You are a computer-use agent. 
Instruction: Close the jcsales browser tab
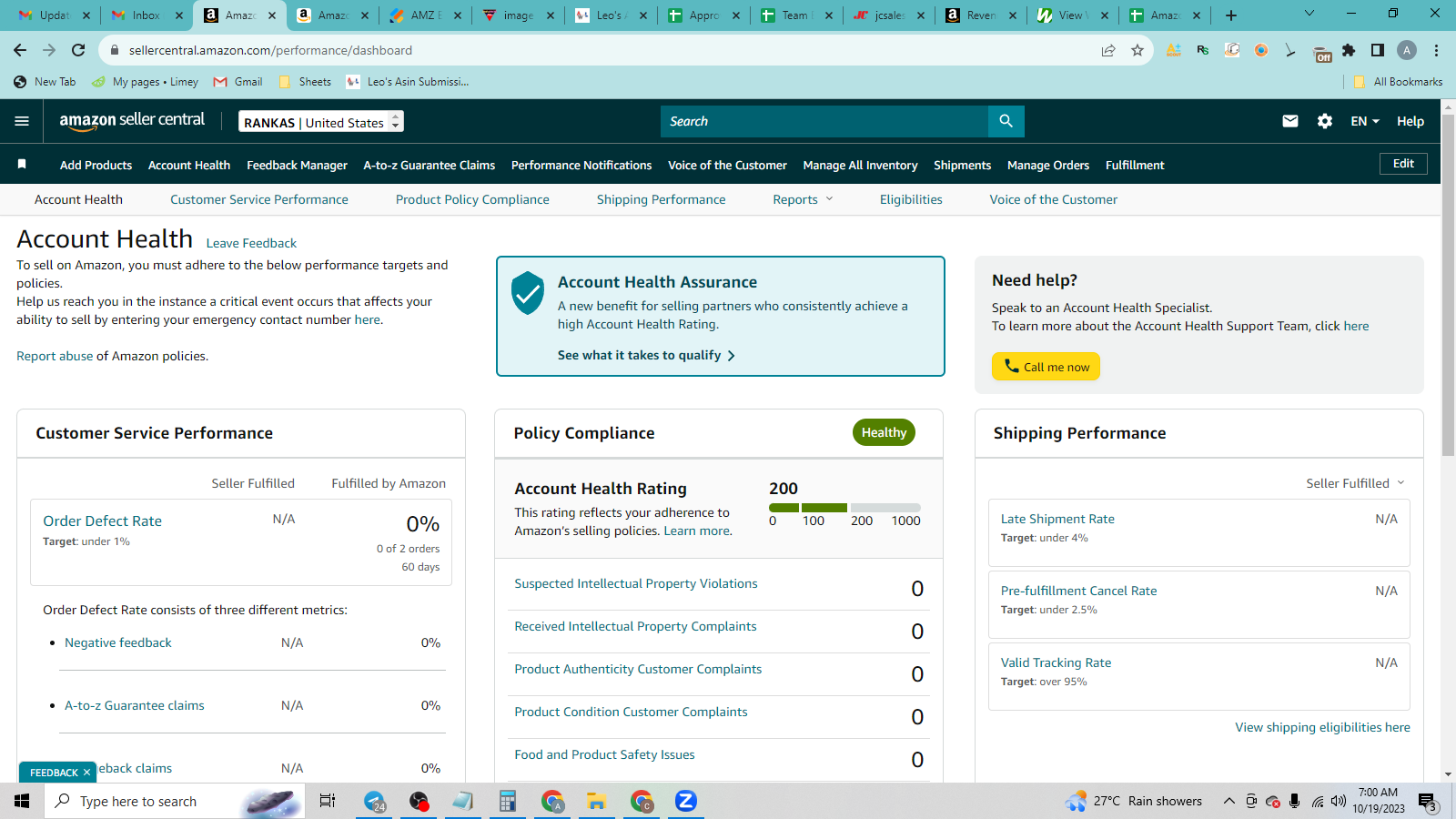[x=921, y=15]
